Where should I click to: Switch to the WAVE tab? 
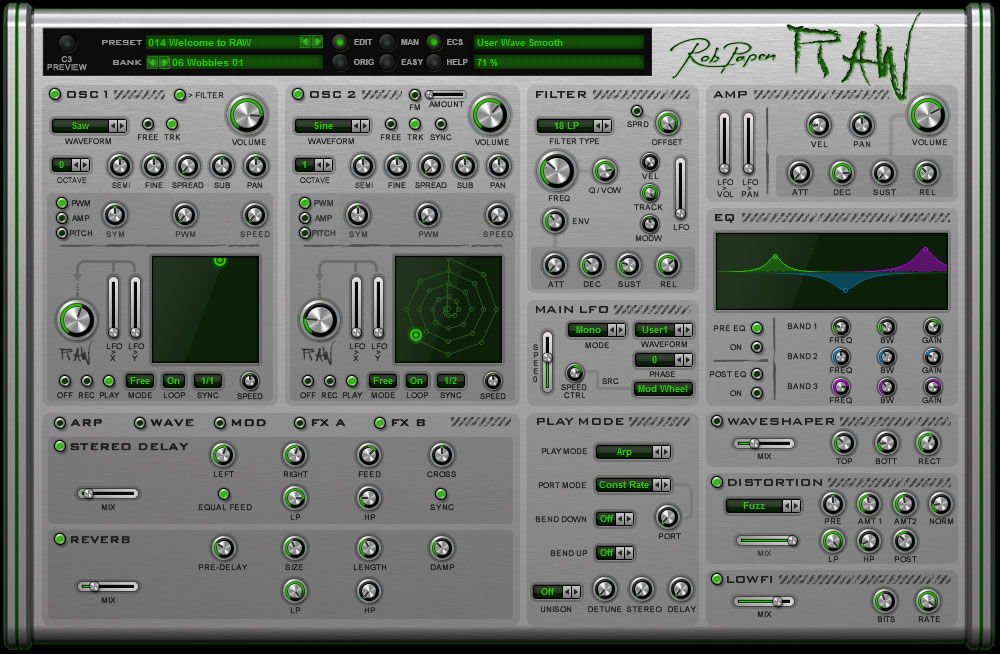click(140, 422)
